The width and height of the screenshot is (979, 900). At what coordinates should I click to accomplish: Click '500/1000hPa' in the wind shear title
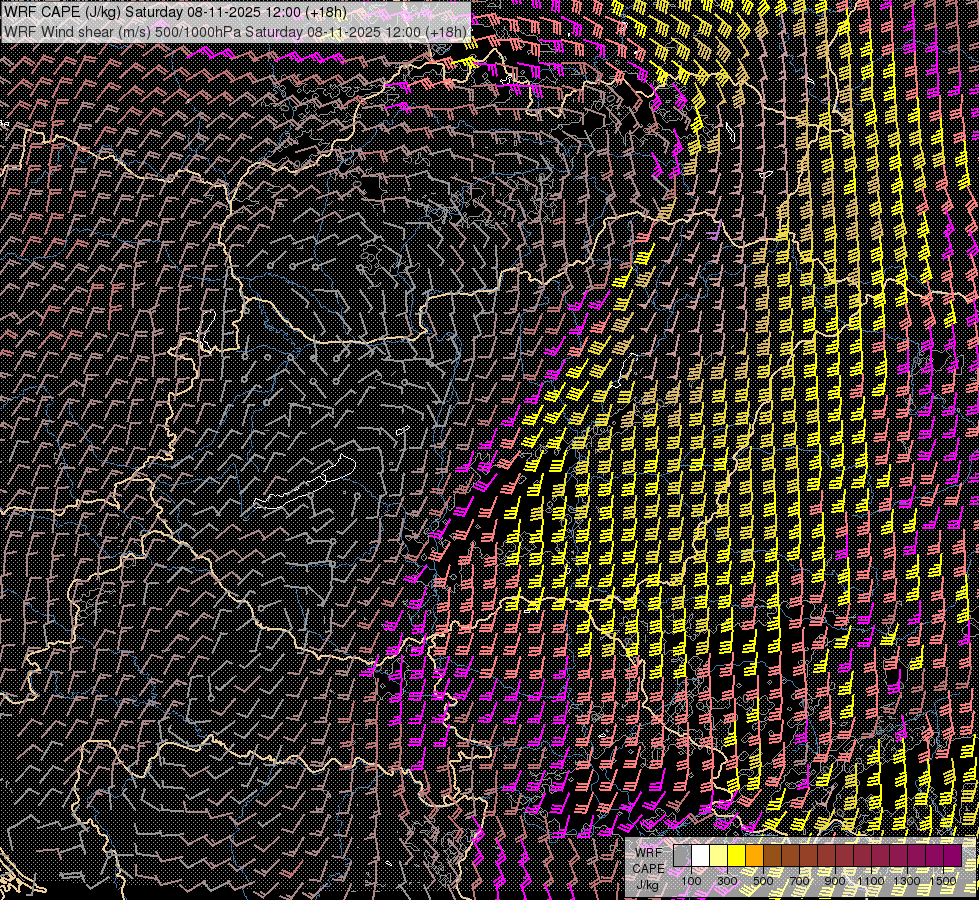click(198, 31)
